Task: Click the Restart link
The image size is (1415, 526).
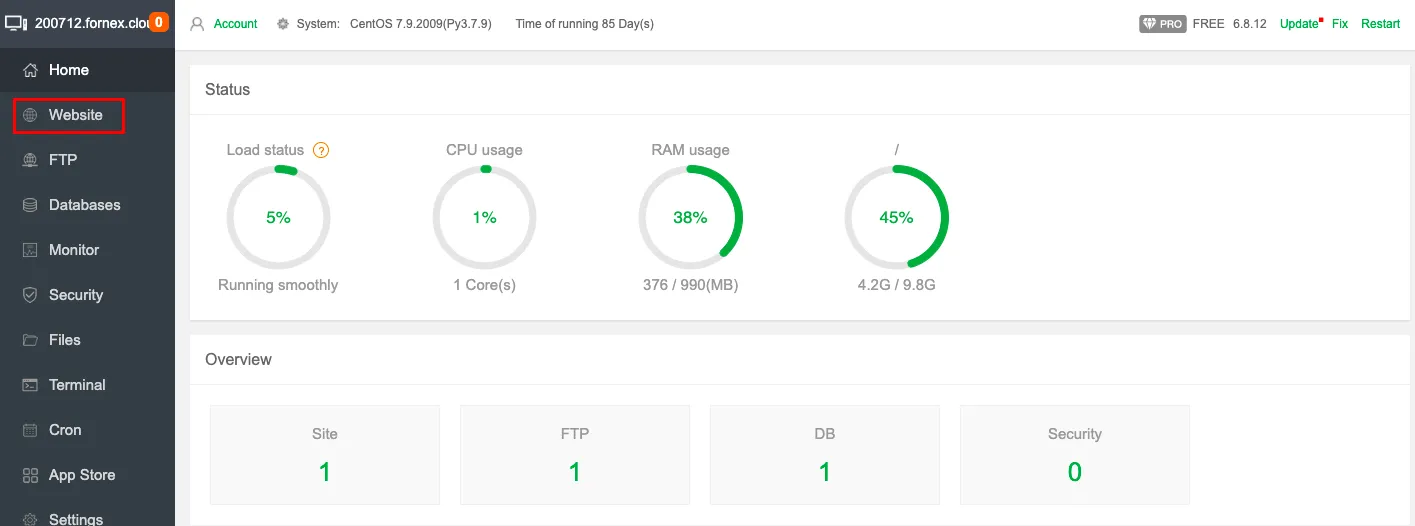Action: (x=1380, y=24)
